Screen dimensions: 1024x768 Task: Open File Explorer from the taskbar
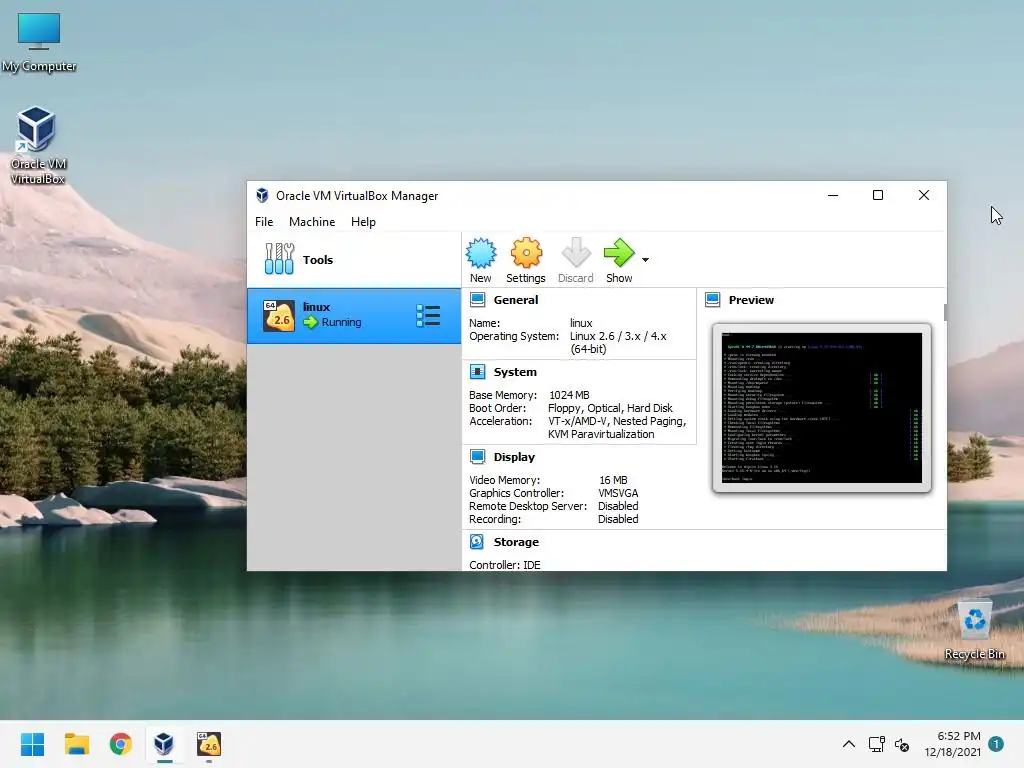point(76,744)
